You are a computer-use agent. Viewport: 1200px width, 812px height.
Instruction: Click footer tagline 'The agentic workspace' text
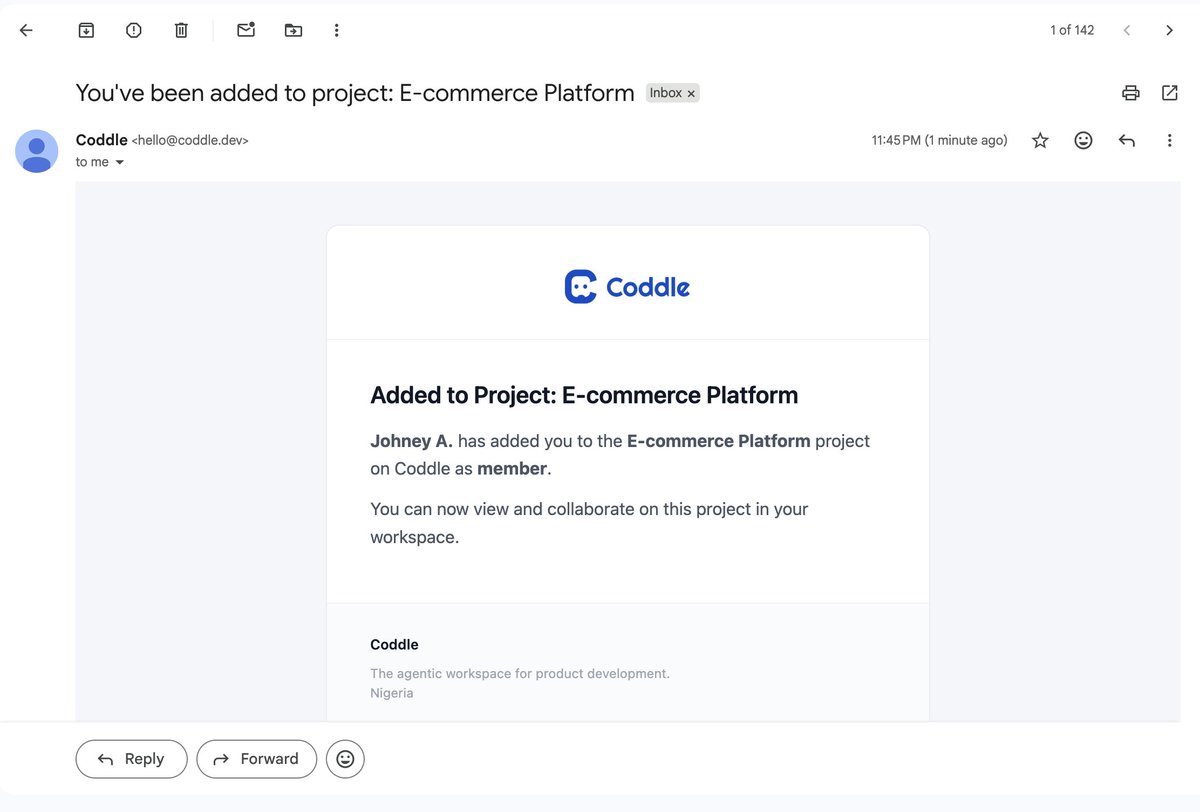click(520, 674)
